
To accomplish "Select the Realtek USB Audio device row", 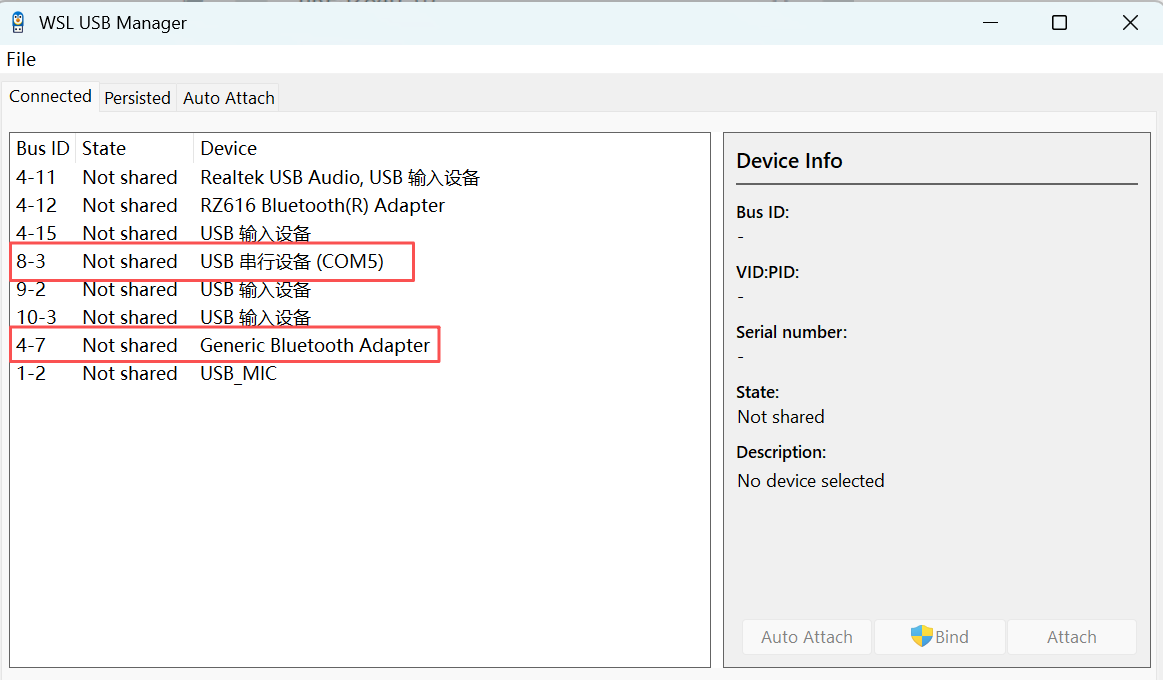I will (339, 177).
